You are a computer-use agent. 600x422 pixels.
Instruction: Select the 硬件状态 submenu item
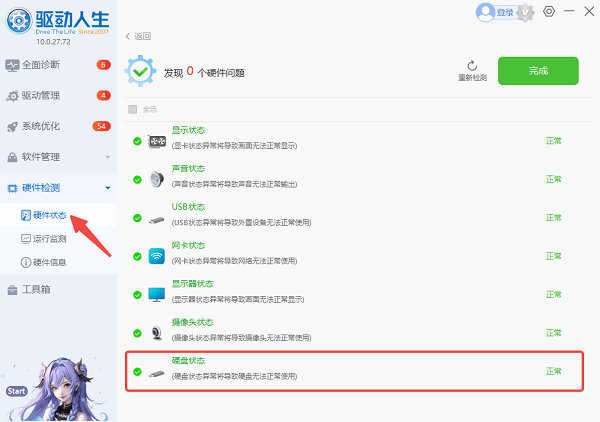58,215
